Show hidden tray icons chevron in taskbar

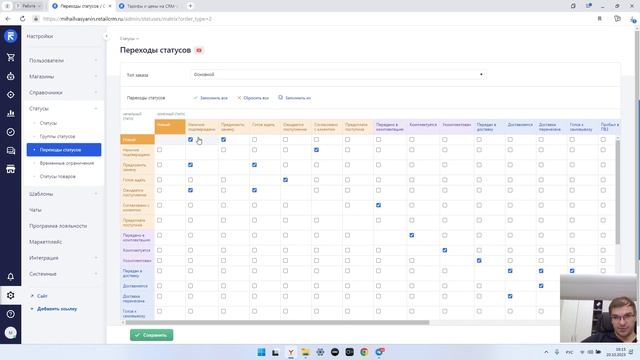point(546,352)
